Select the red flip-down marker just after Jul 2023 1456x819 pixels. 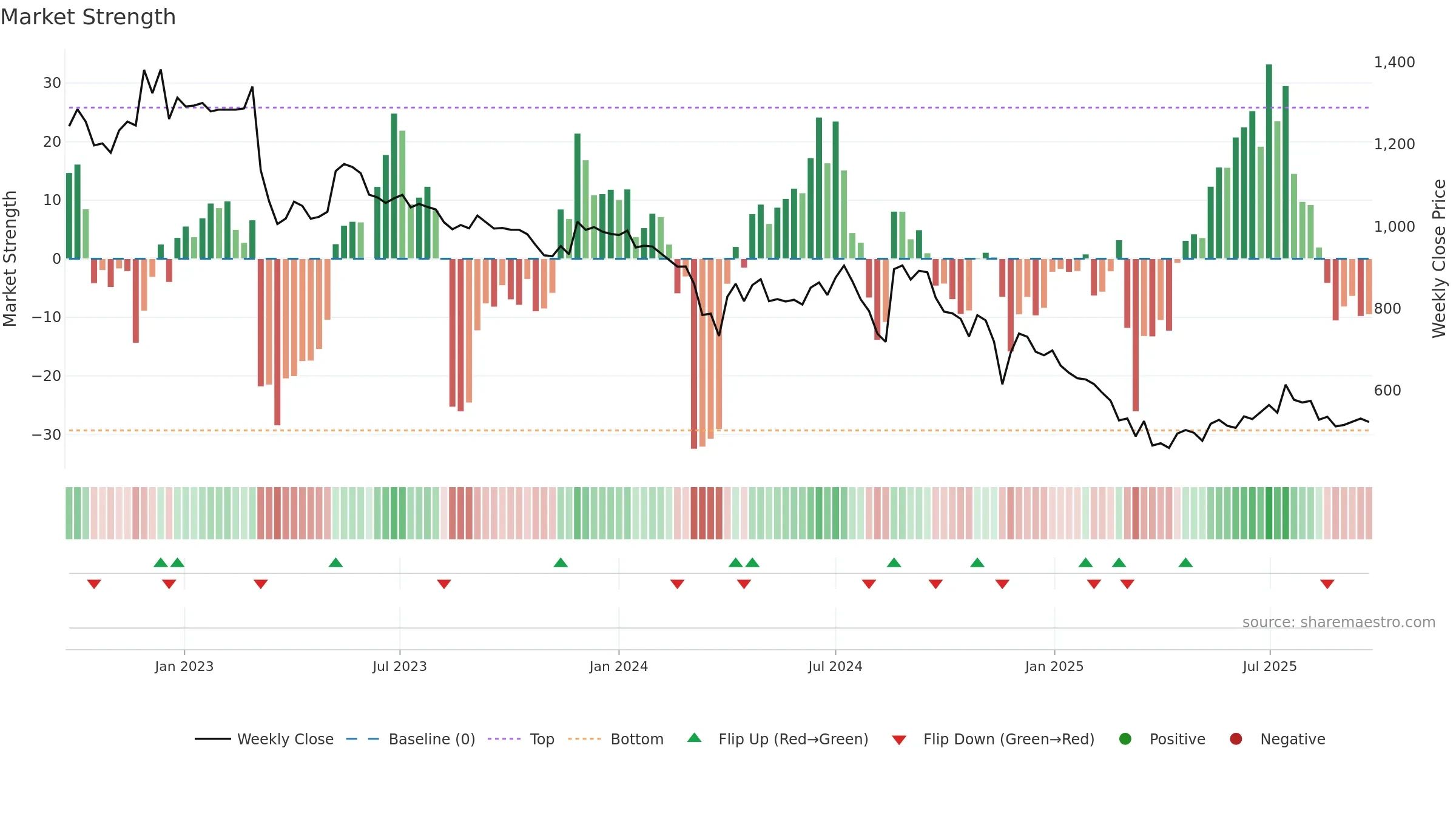pyautogui.click(x=444, y=584)
